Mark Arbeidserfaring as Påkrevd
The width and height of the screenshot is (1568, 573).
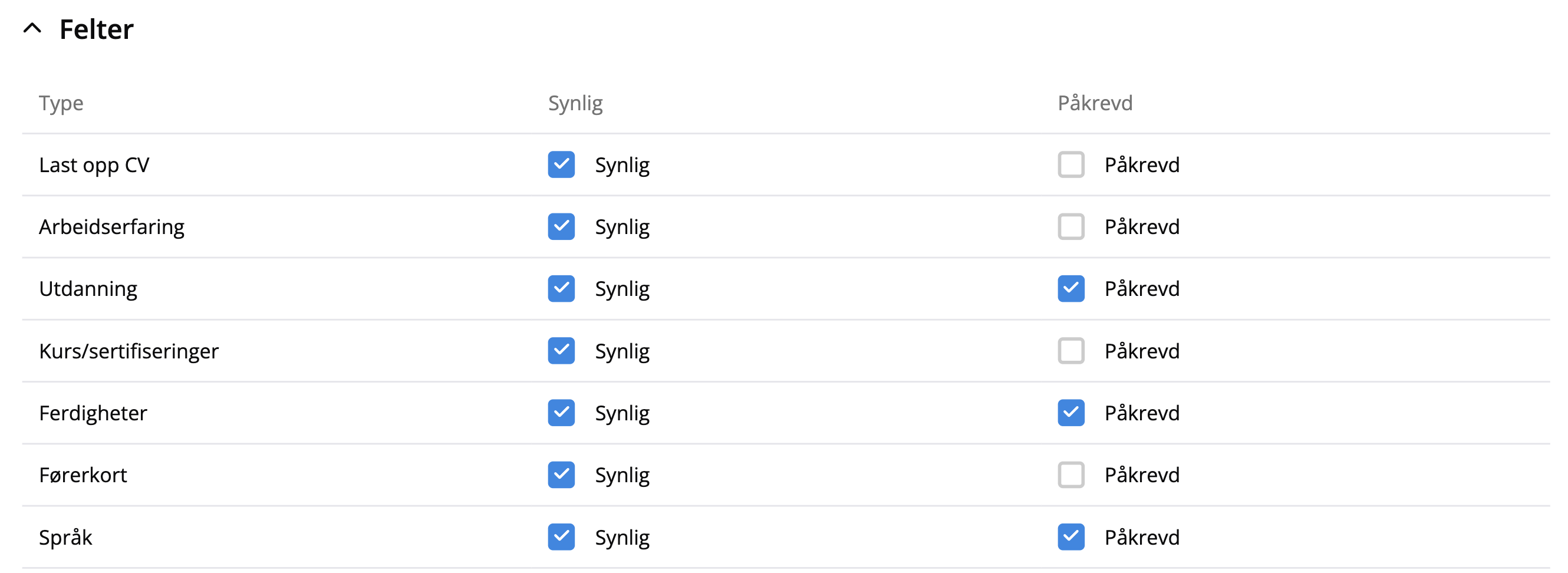coord(1070,226)
